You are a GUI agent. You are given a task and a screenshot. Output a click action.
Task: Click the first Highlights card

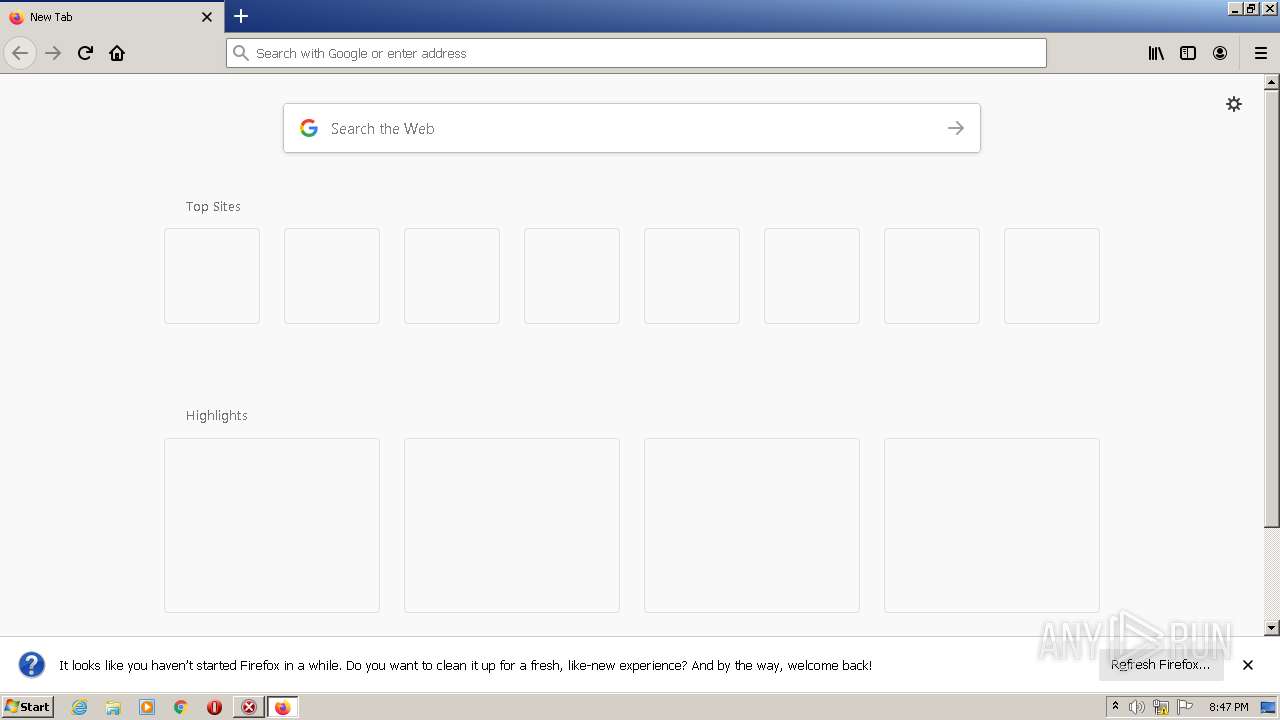pyautogui.click(x=272, y=525)
